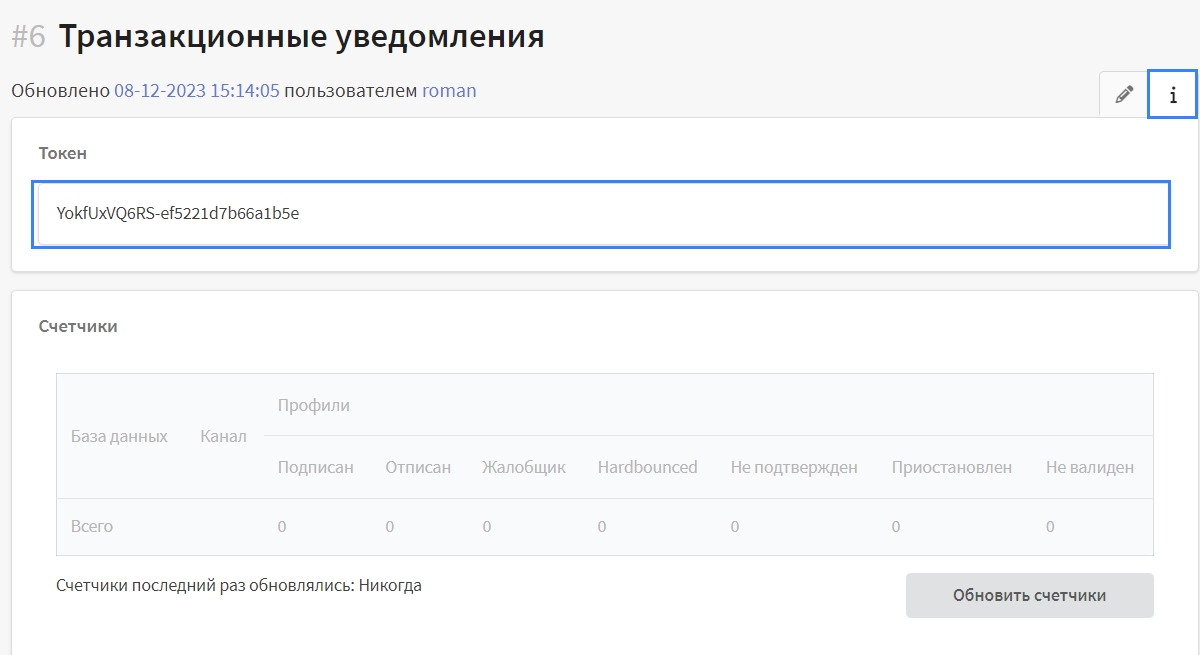The width and height of the screenshot is (1200, 655).
Task: Click the pencil edit icon
Action: point(1124,95)
